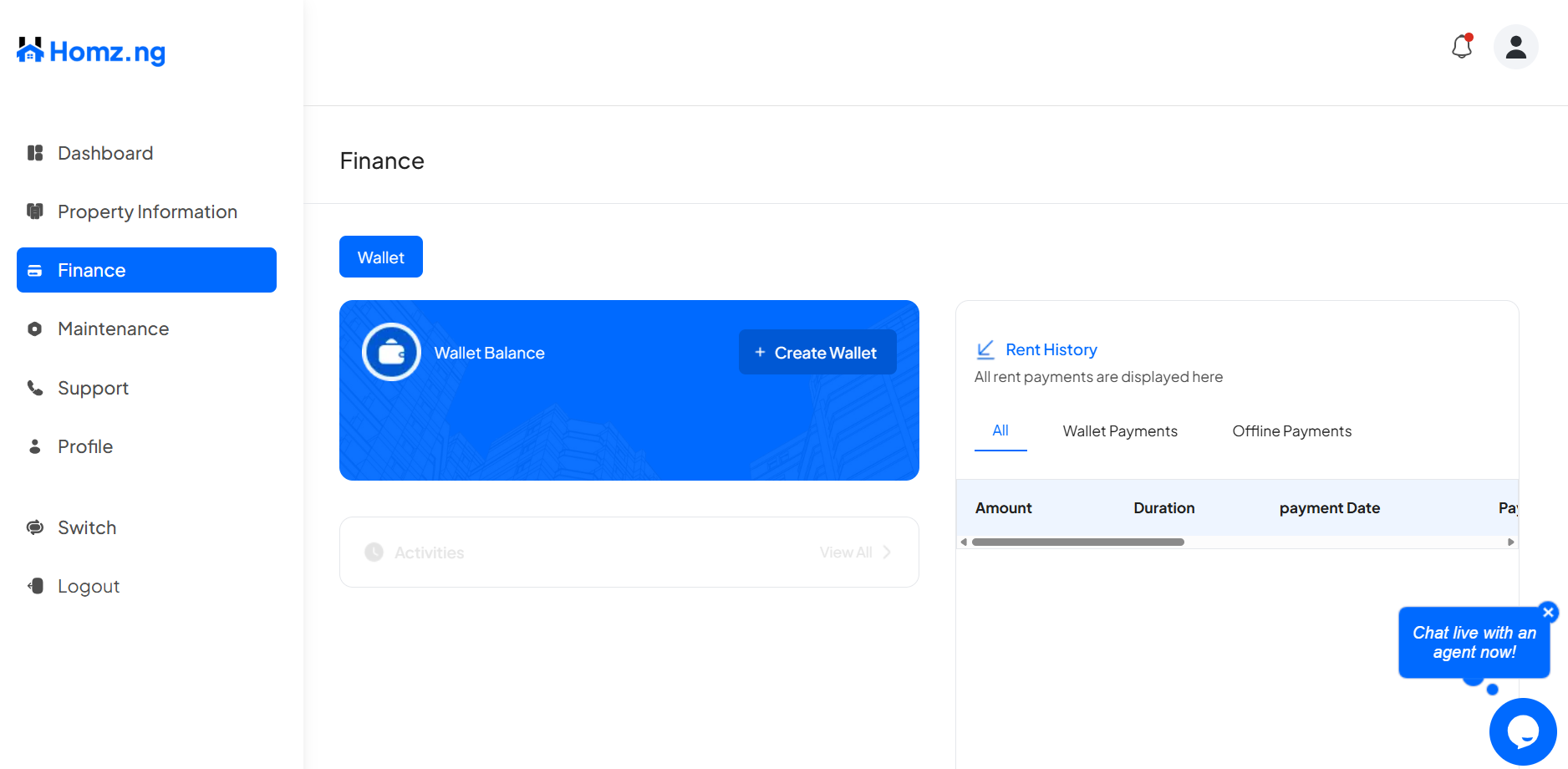Click the Homz.ng house logo
Viewport: 1568px width, 769px height.
90,51
